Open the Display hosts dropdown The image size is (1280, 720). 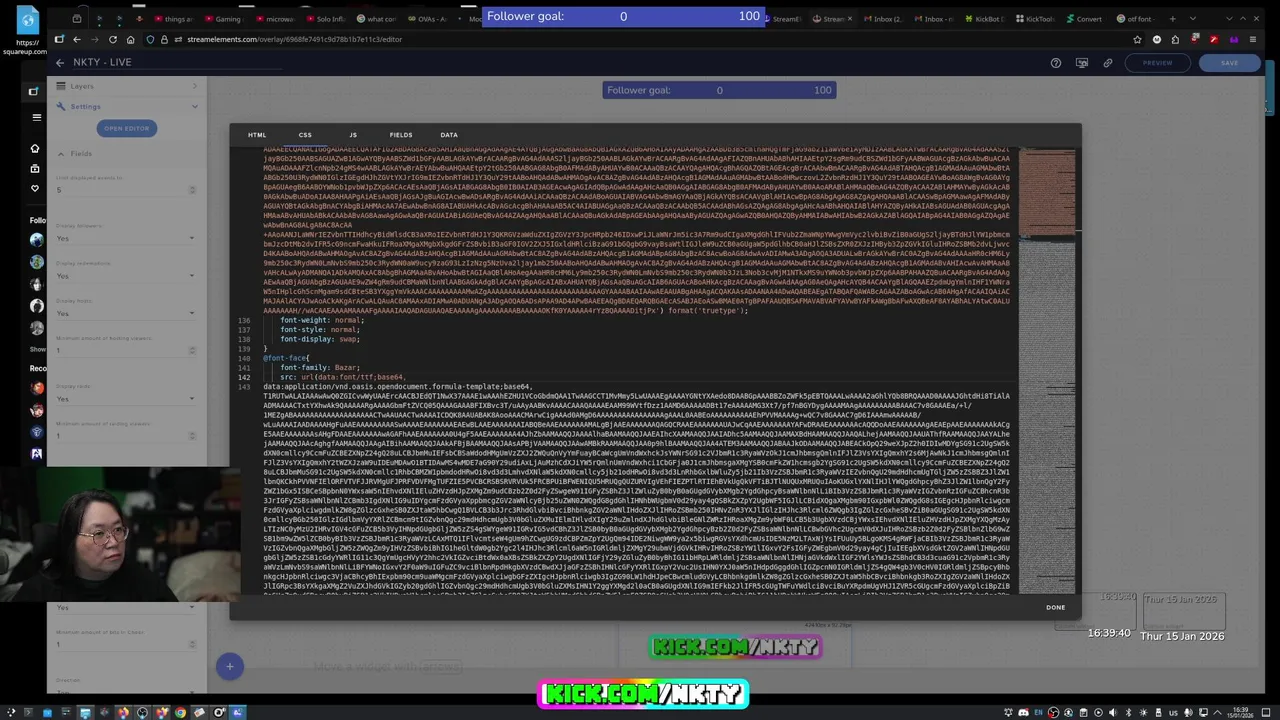pos(126,313)
